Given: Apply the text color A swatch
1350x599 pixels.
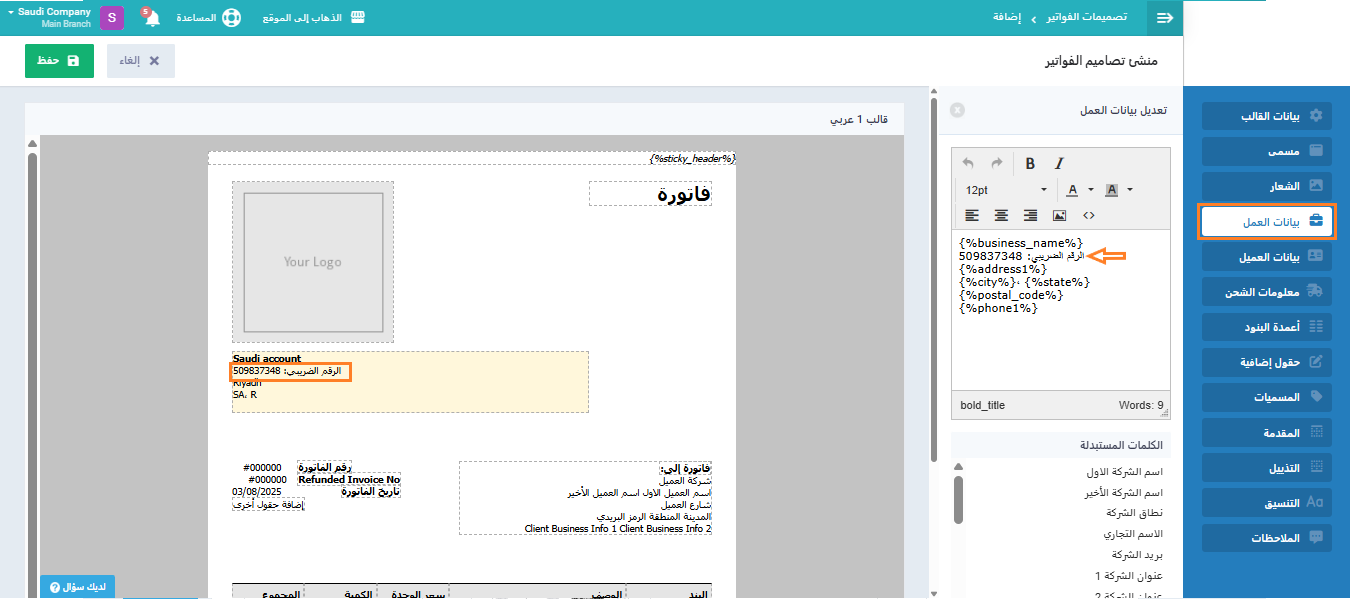Looking at the screenshot, I should pos(1072,190).
